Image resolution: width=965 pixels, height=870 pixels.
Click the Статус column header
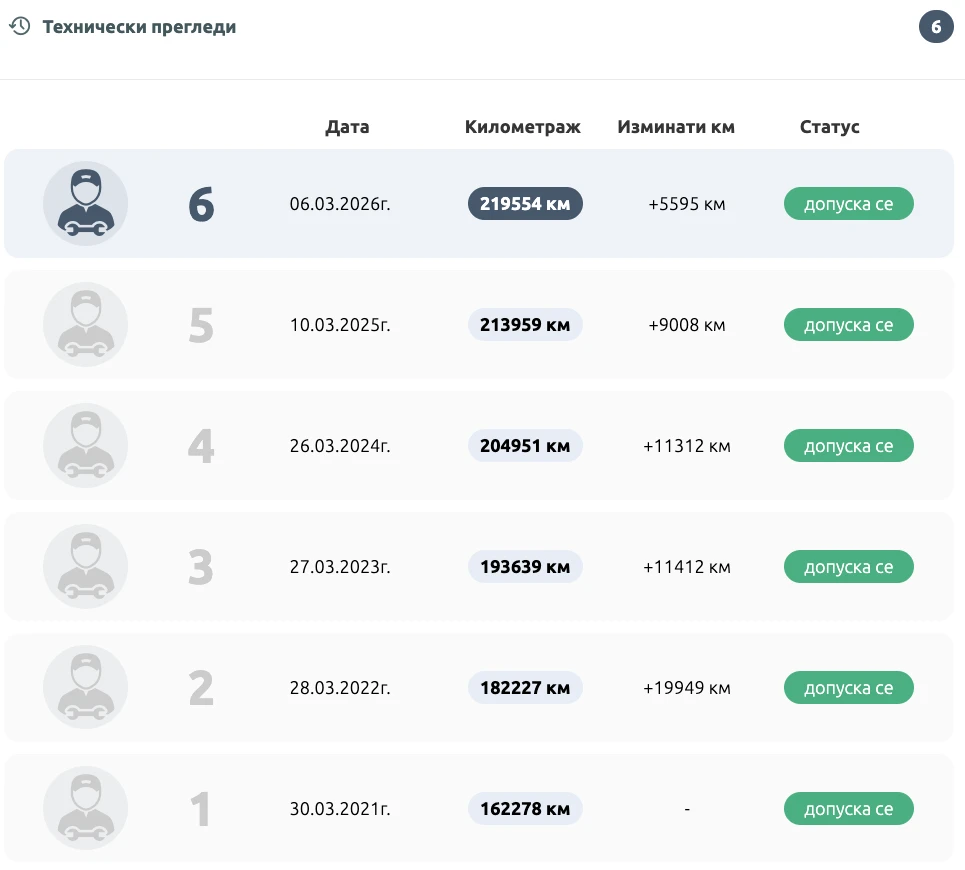coord(830,127)
